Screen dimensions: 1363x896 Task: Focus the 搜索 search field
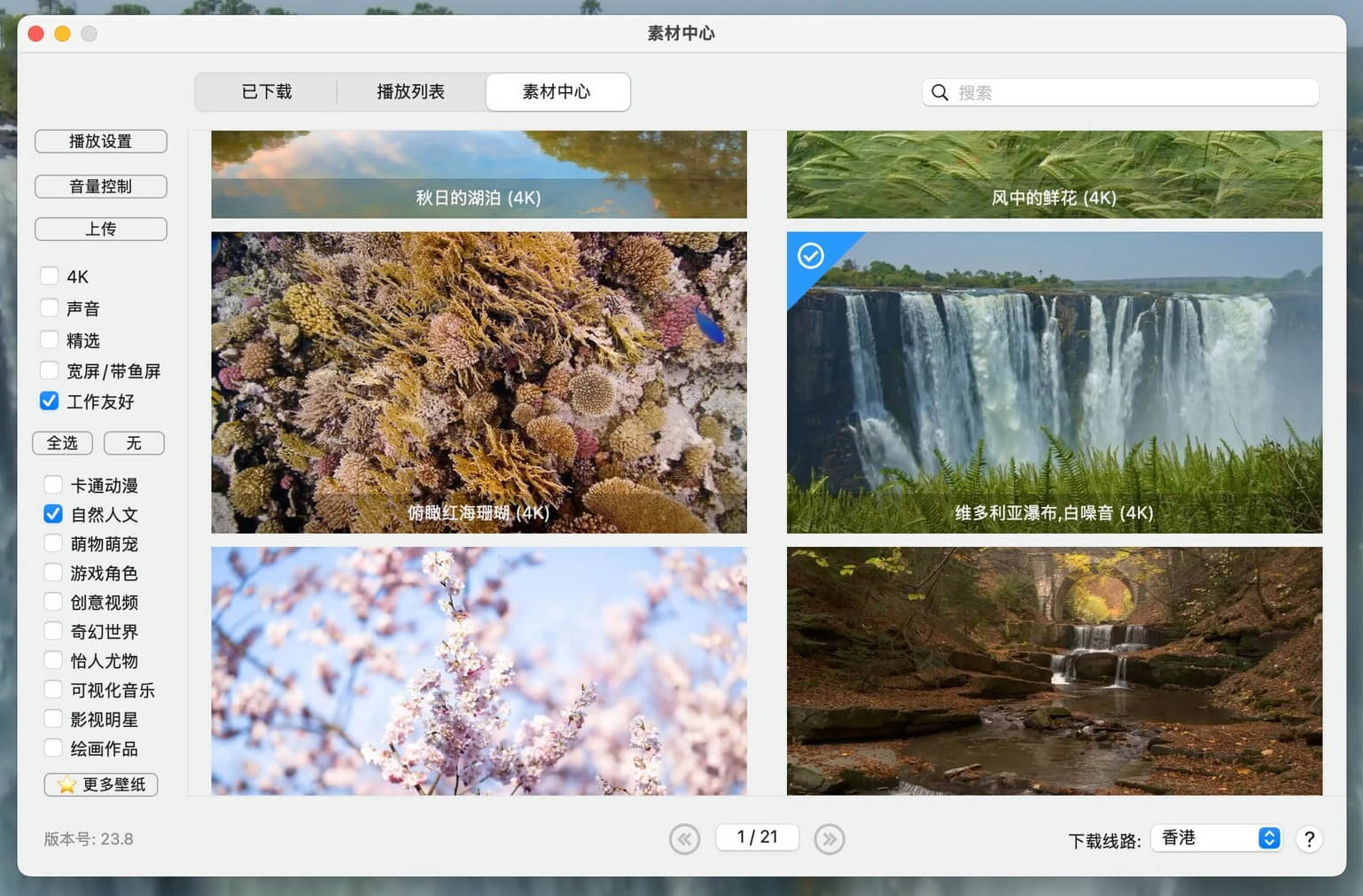point(1133,92)
